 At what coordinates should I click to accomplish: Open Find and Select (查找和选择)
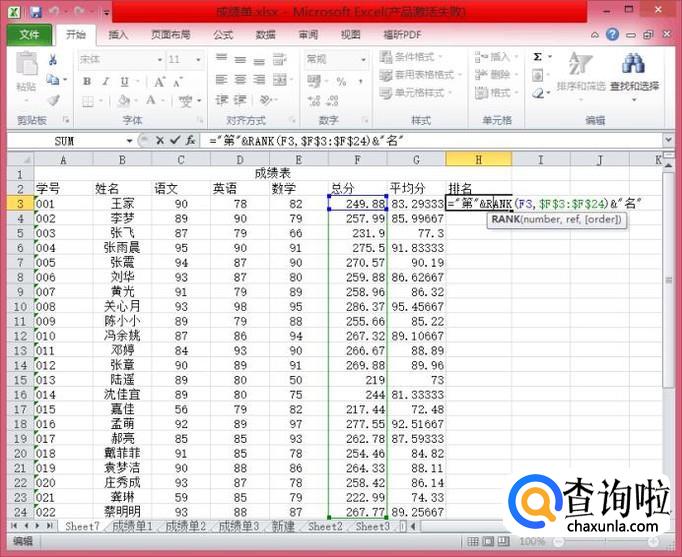click(x=634, y=76)
